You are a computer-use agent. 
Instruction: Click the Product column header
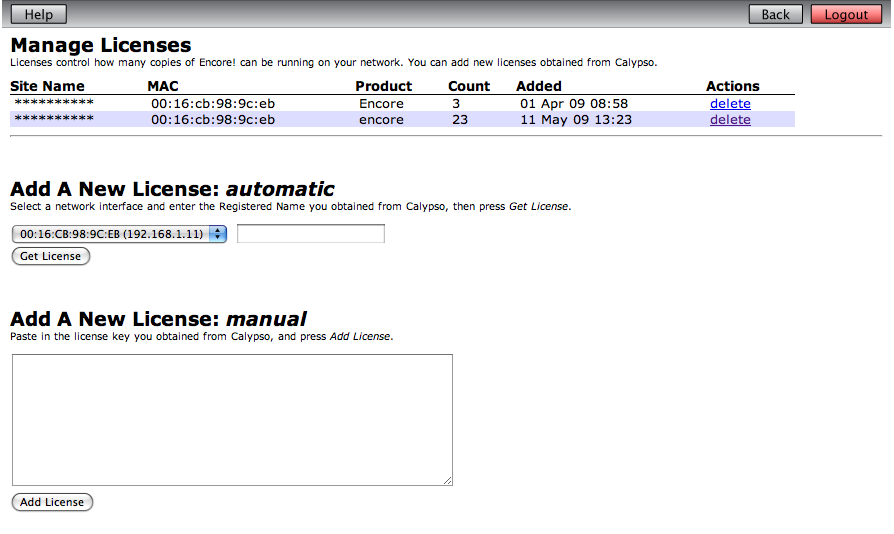[383, 86]
